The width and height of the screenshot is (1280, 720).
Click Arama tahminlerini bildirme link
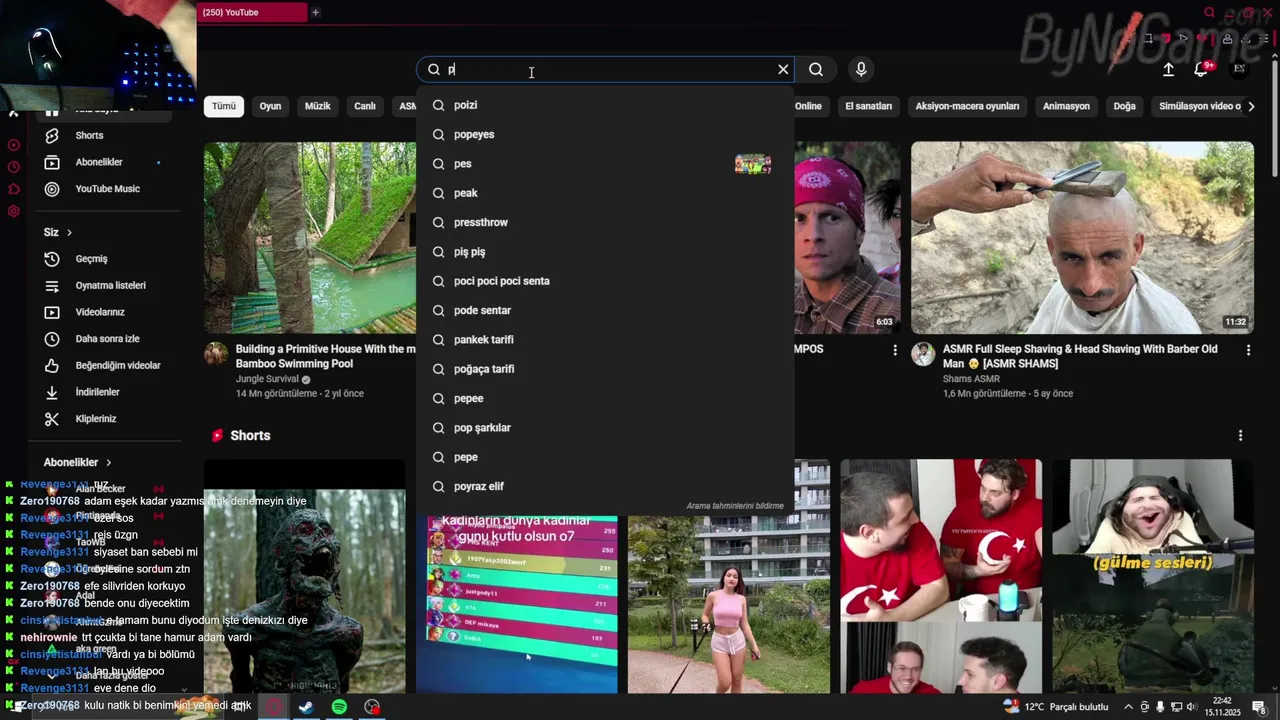click(x=735, y=506)
